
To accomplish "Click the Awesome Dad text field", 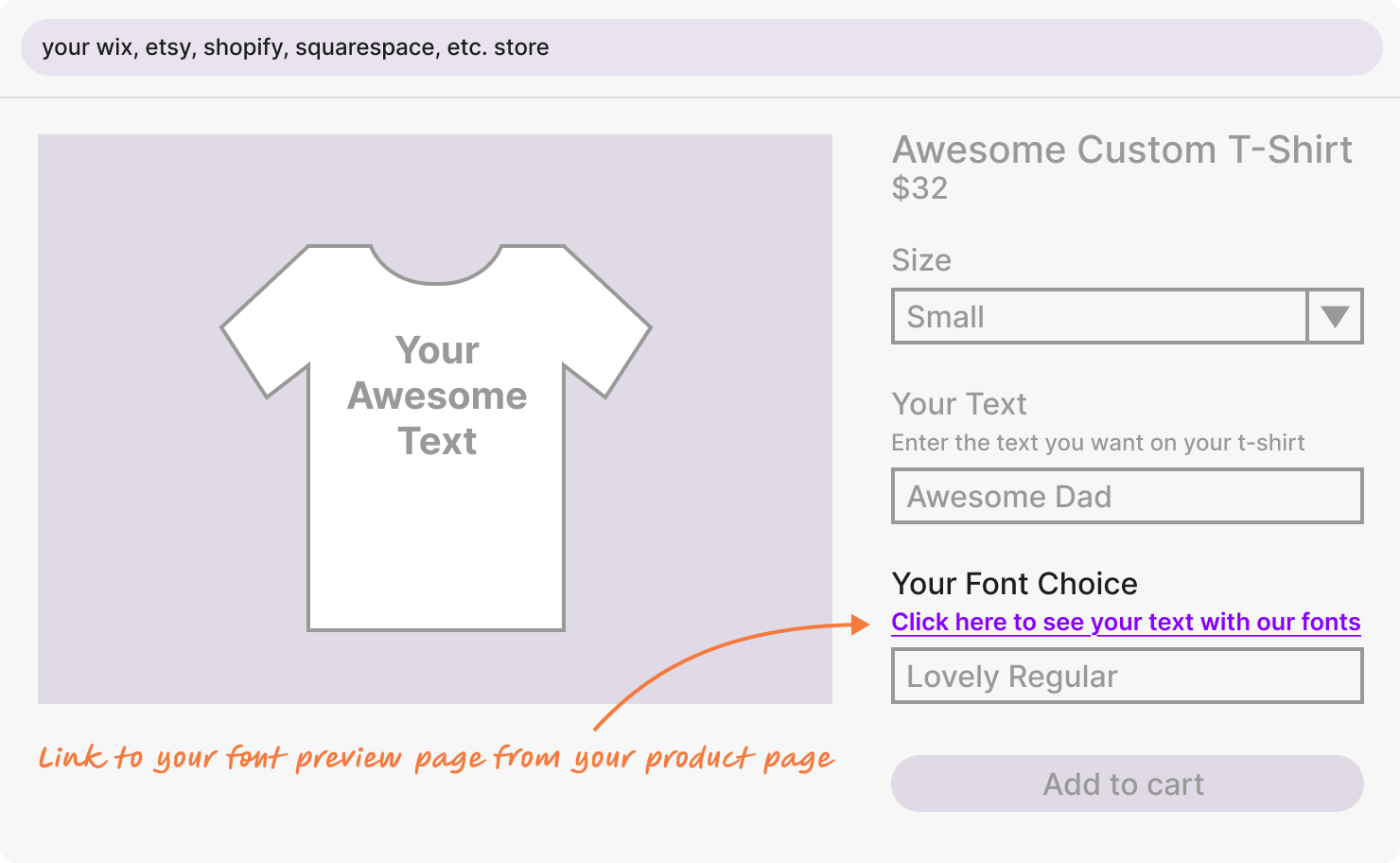I will (x=1127, y=496).
